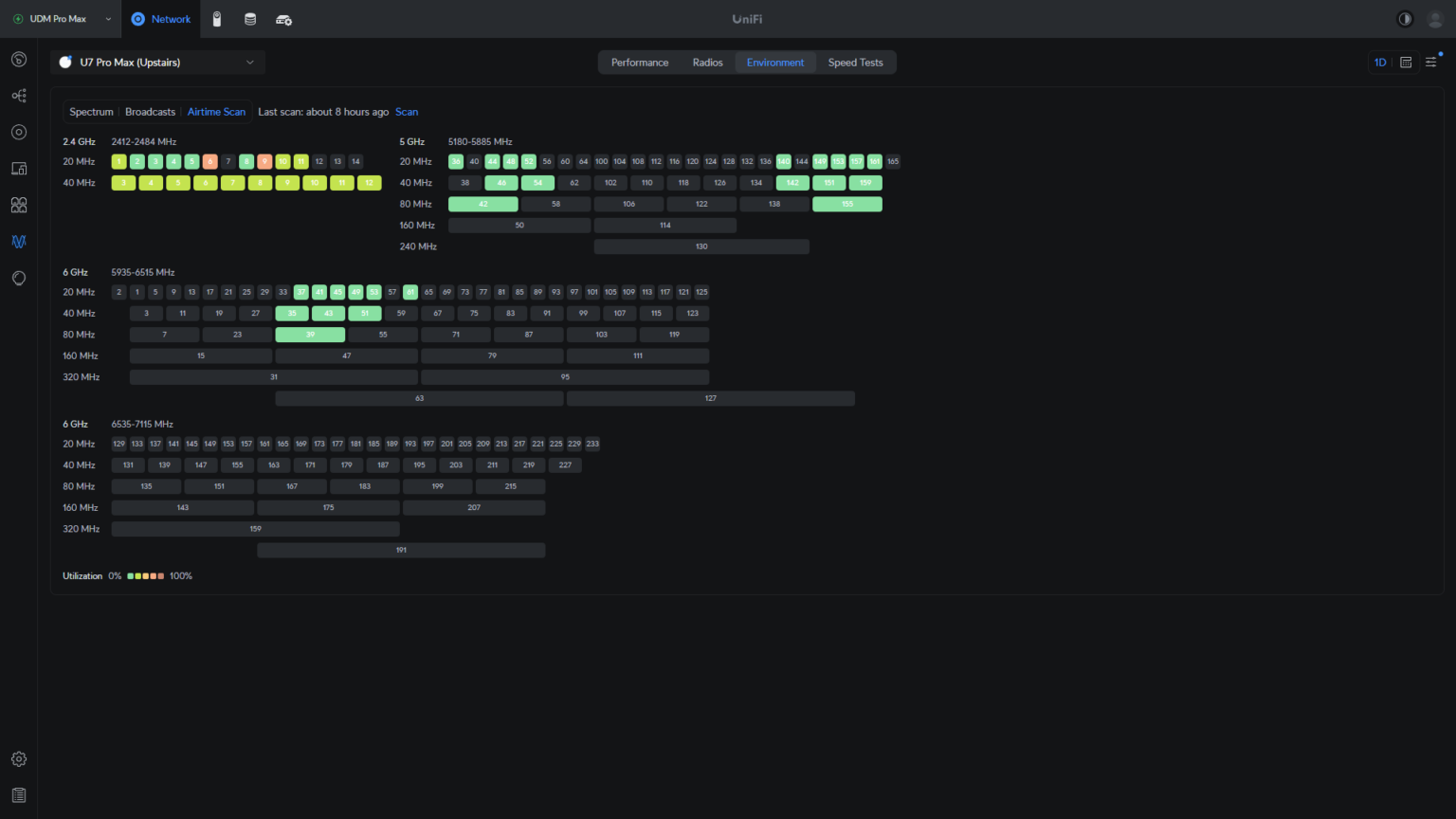Click the Radios waveform sidebar icon
Viewport: 1456px width, 819px height.
pyautogui.click(x=19, y=242)
